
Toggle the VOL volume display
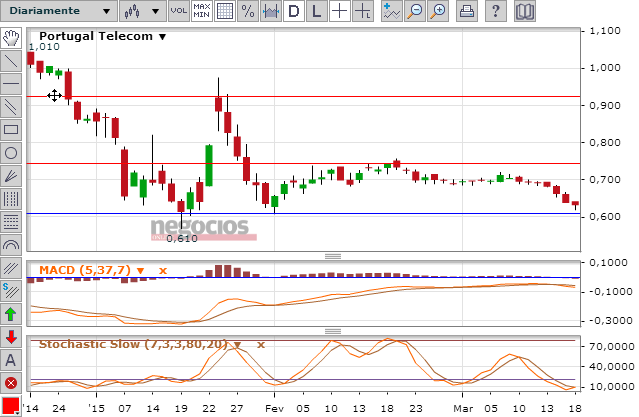point(179,11)
